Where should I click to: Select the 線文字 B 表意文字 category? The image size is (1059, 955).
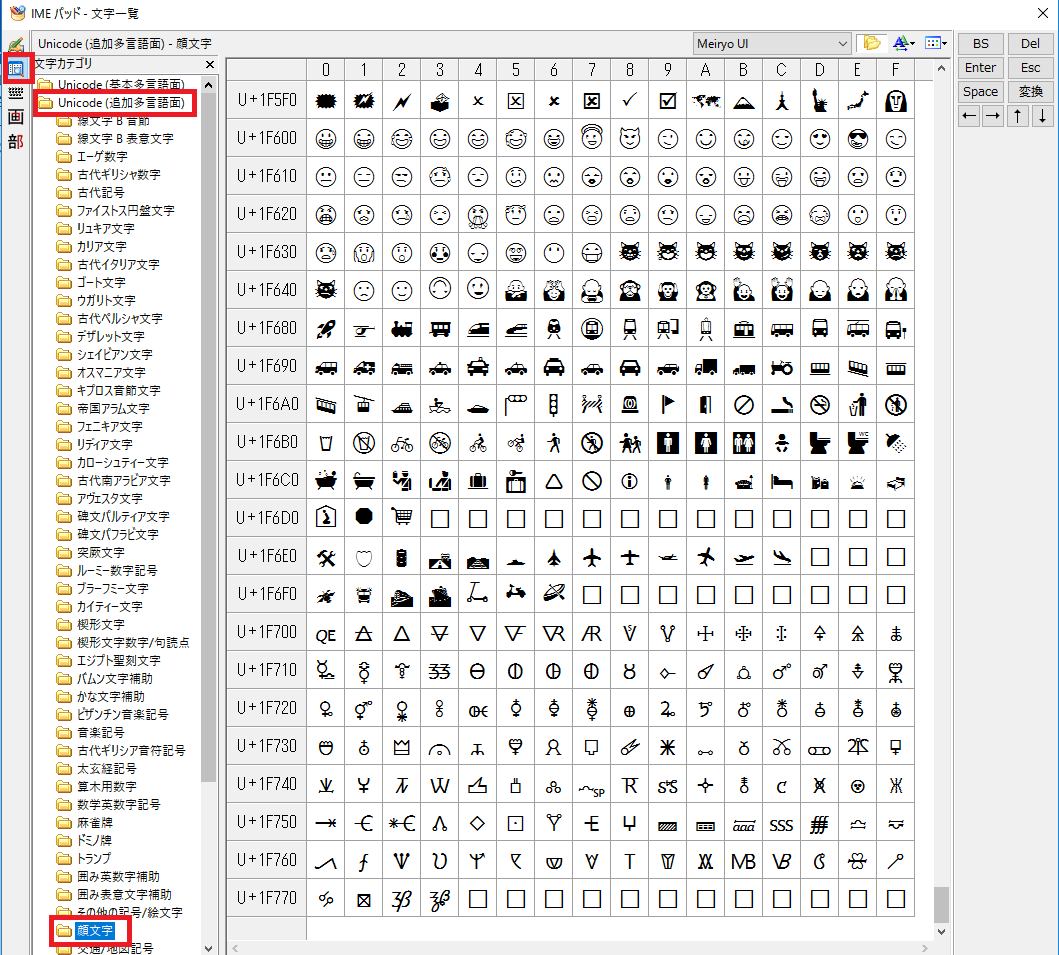pos(116,138)
